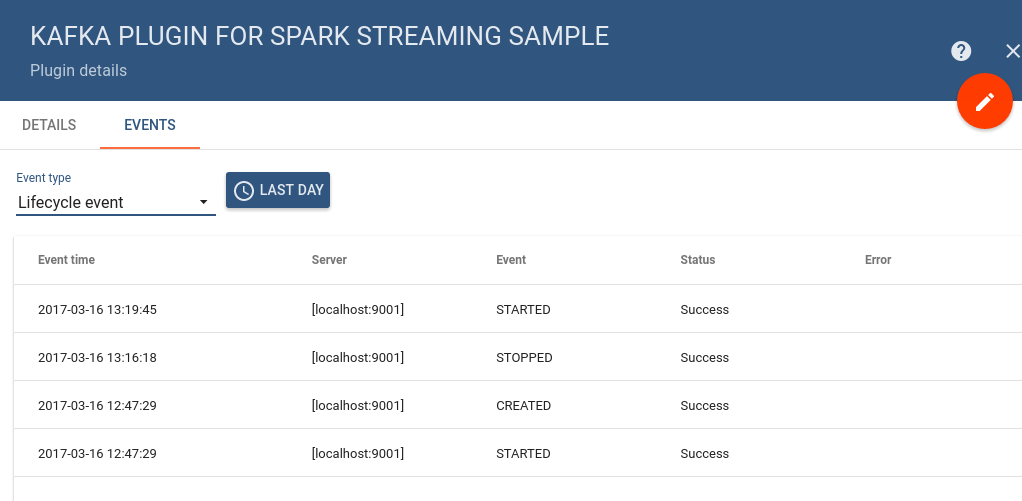Click Success status of the STOPPED event
Image resolution: width=1022 pixels, height=501 pixels.
[x=705, y=358]
